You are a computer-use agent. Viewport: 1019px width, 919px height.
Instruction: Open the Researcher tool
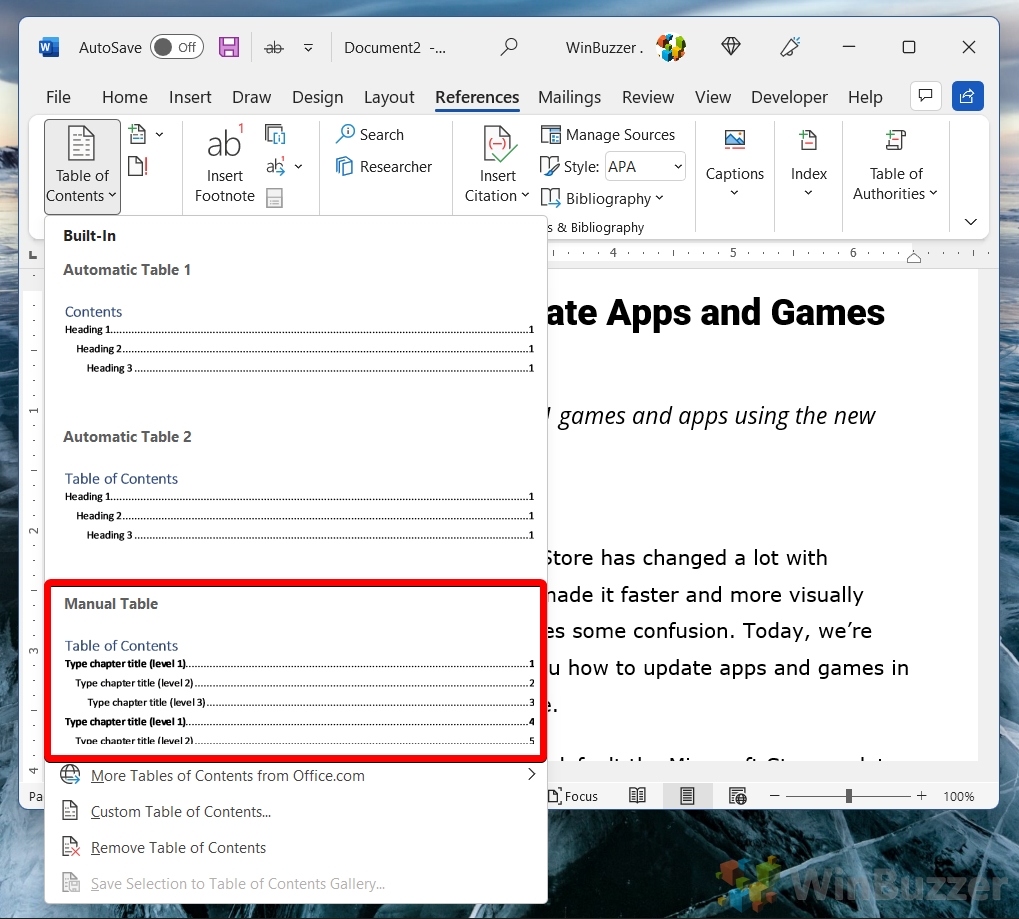(384, 167)
